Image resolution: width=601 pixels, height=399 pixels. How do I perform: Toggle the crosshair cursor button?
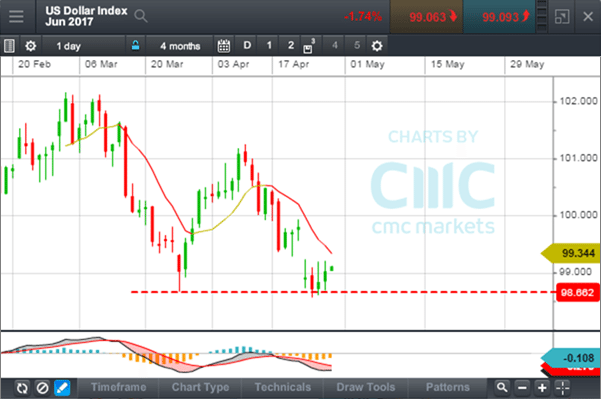pos(563,388)
